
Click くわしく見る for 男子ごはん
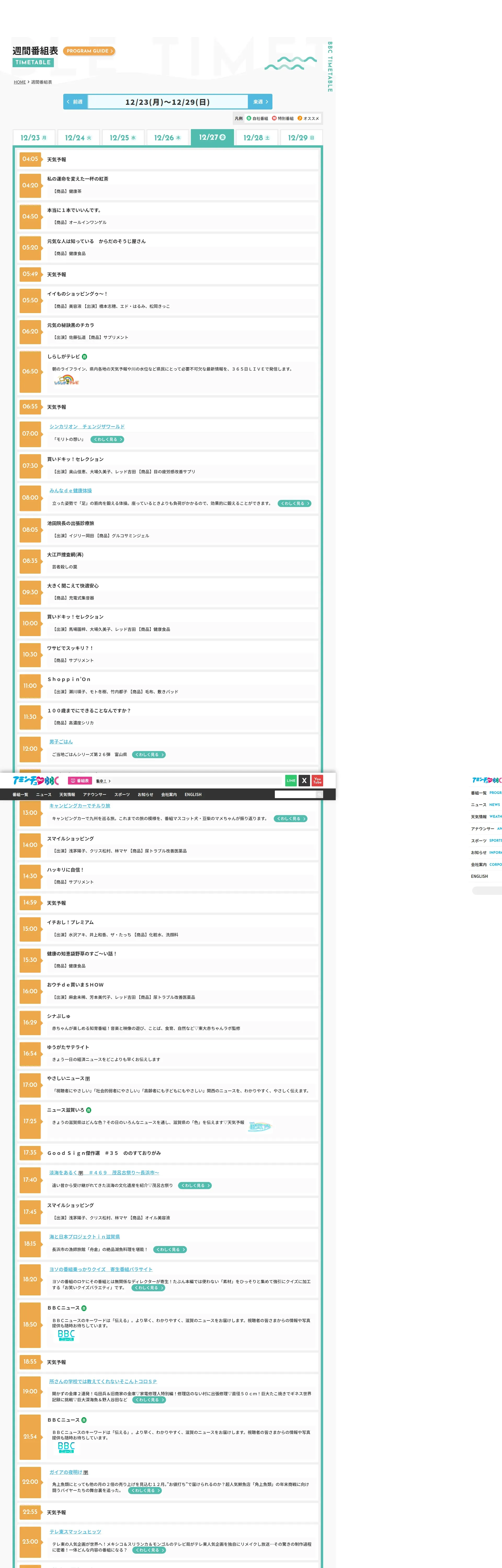click(149, 755)
